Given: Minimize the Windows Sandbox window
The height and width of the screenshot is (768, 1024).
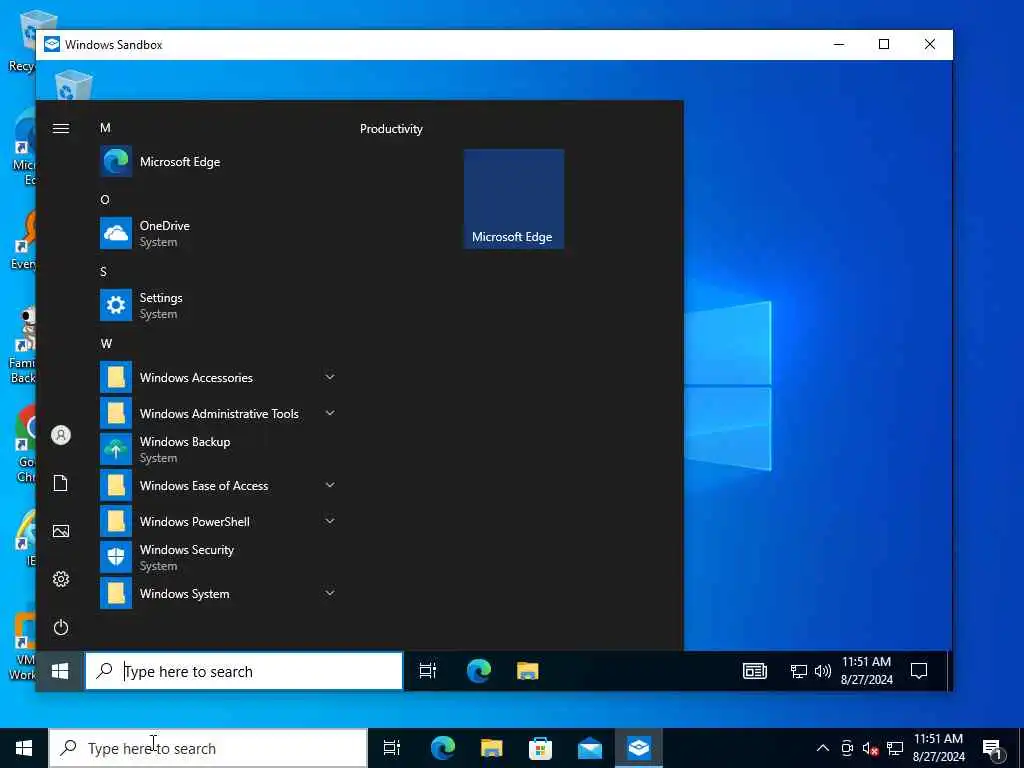Looking at the screenshot, I should (839, 44).
